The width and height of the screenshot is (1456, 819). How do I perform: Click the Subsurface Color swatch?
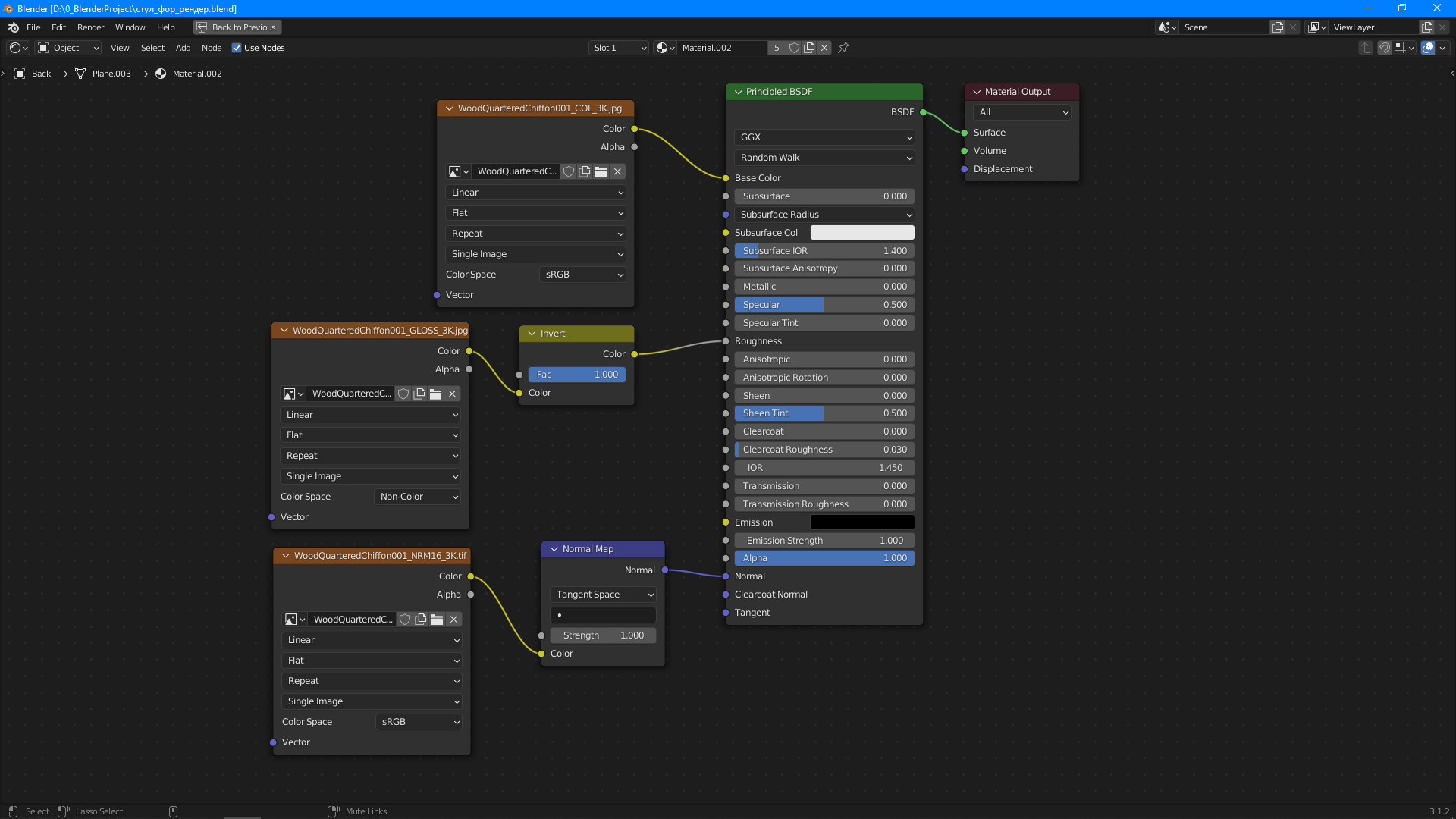click(x=862, y=233)
